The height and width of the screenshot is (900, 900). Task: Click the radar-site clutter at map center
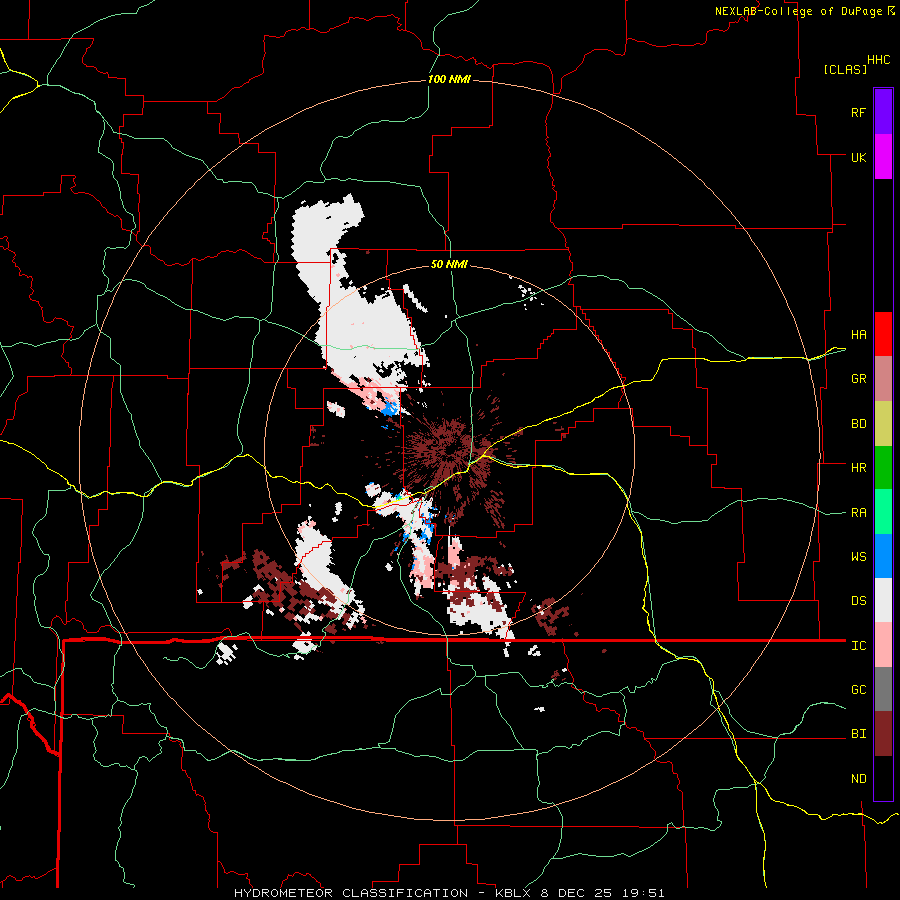449,451
